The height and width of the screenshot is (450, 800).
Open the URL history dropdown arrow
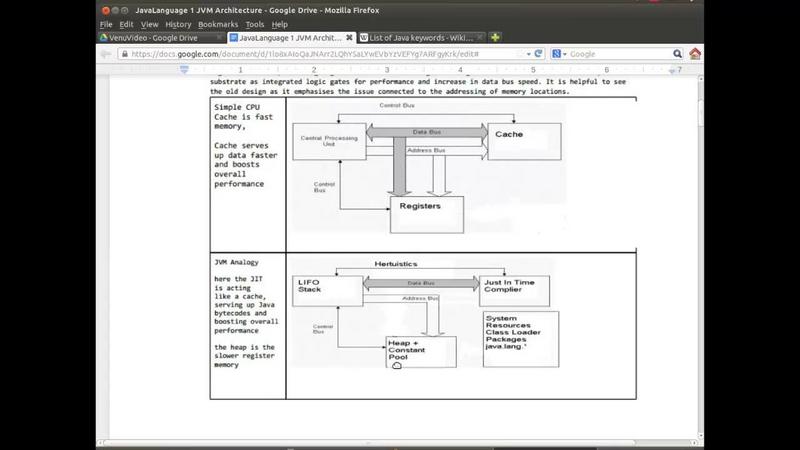coord(529,54)
